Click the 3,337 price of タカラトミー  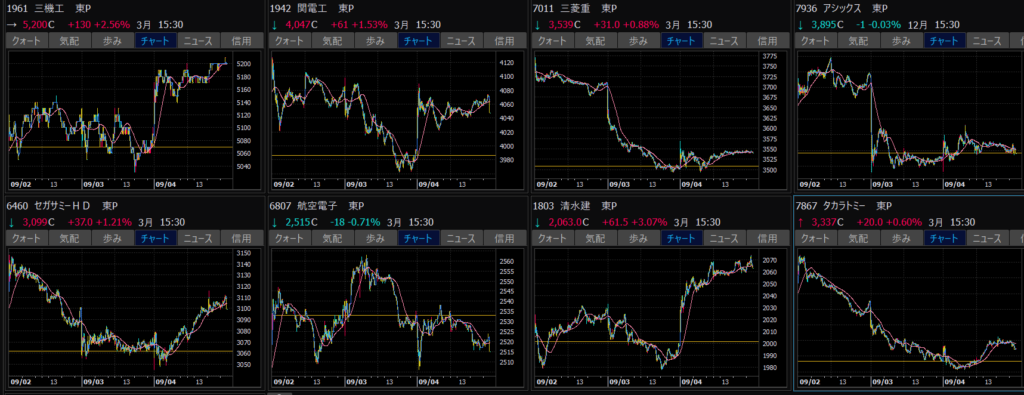click(x=824, y=222)
